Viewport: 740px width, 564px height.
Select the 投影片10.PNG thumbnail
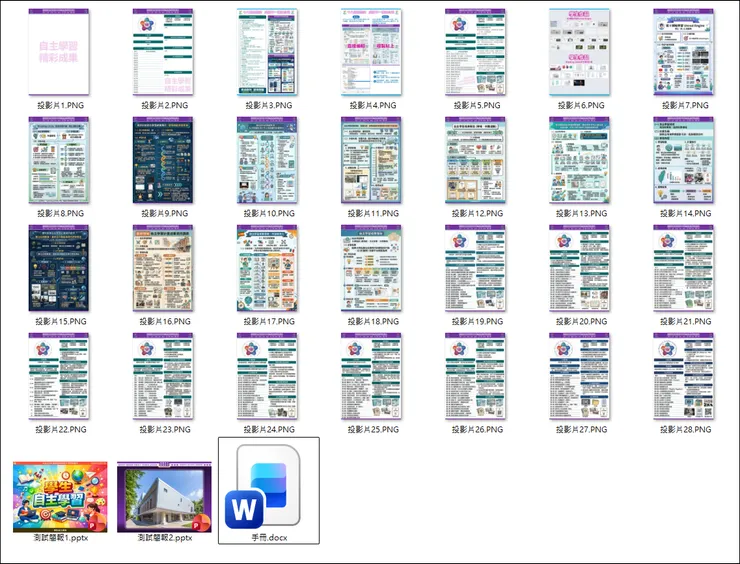pyautogui.click(x=267, y=160)
